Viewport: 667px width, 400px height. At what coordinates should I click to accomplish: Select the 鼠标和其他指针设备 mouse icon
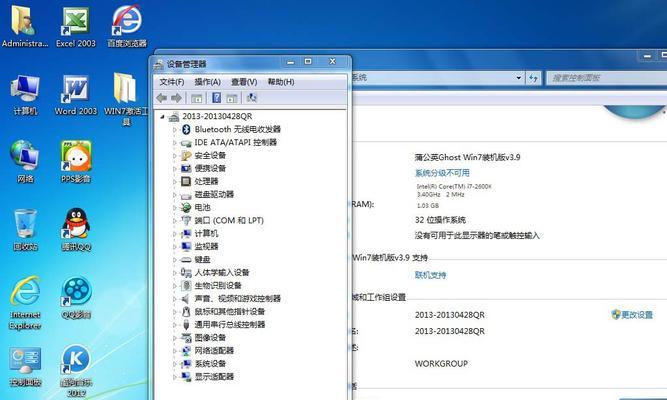pyautogui.click(x=186, y=311)
